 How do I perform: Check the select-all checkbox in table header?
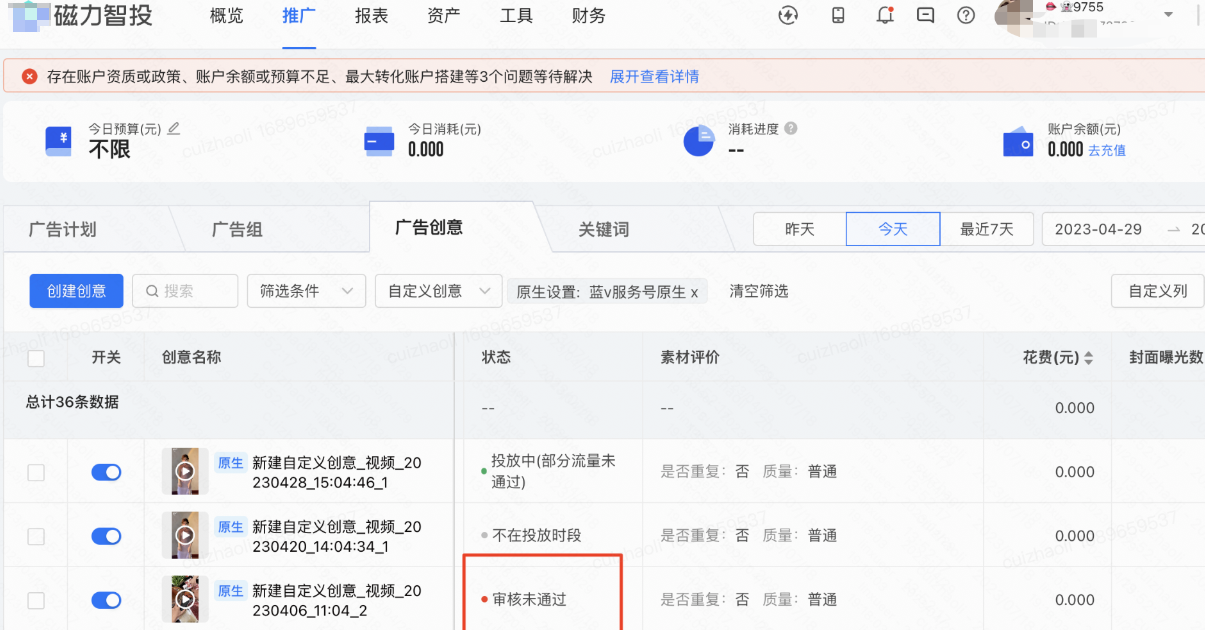point(34,357)
